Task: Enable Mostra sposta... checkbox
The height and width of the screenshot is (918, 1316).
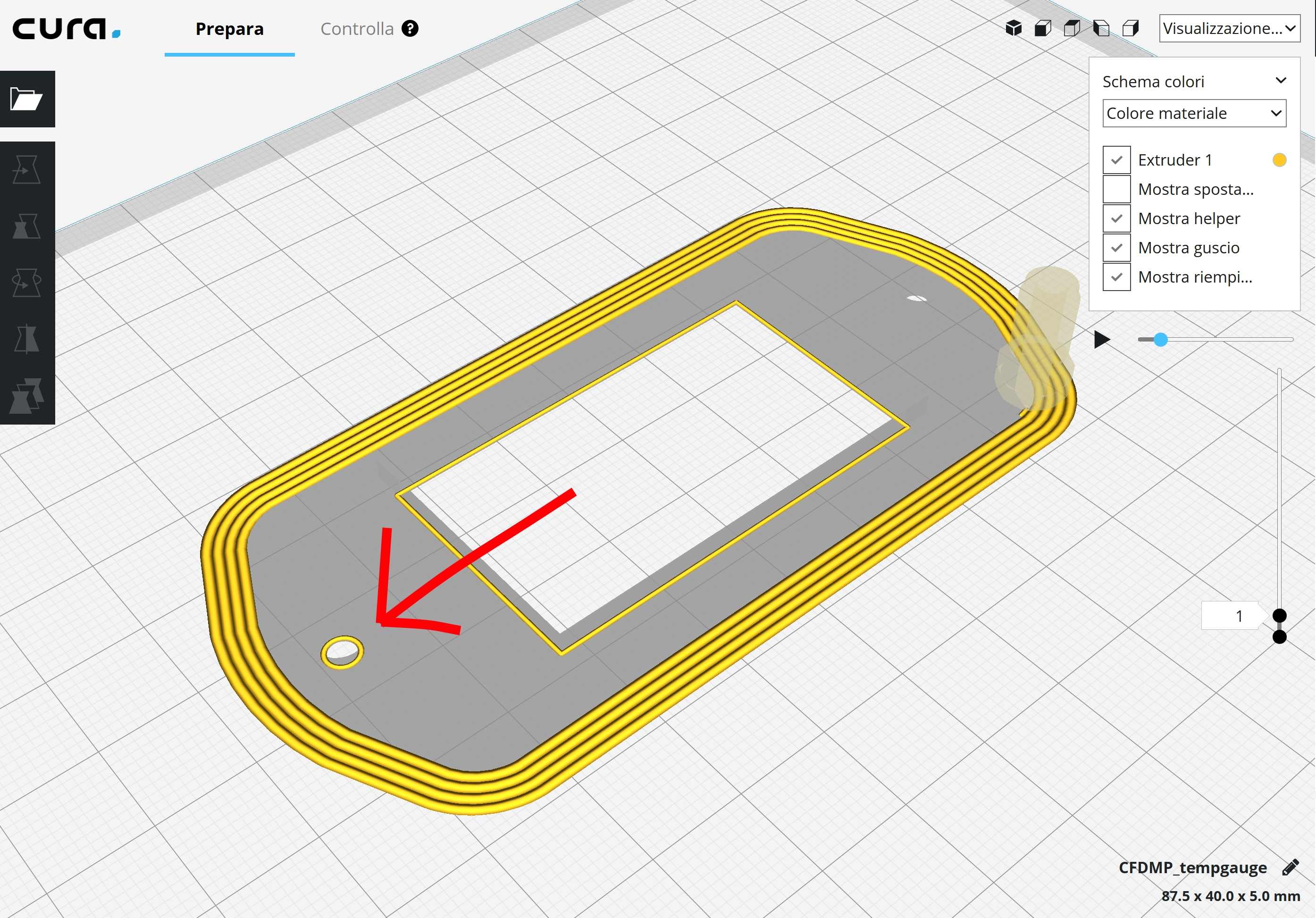Action: click(x=1116, y=189)
